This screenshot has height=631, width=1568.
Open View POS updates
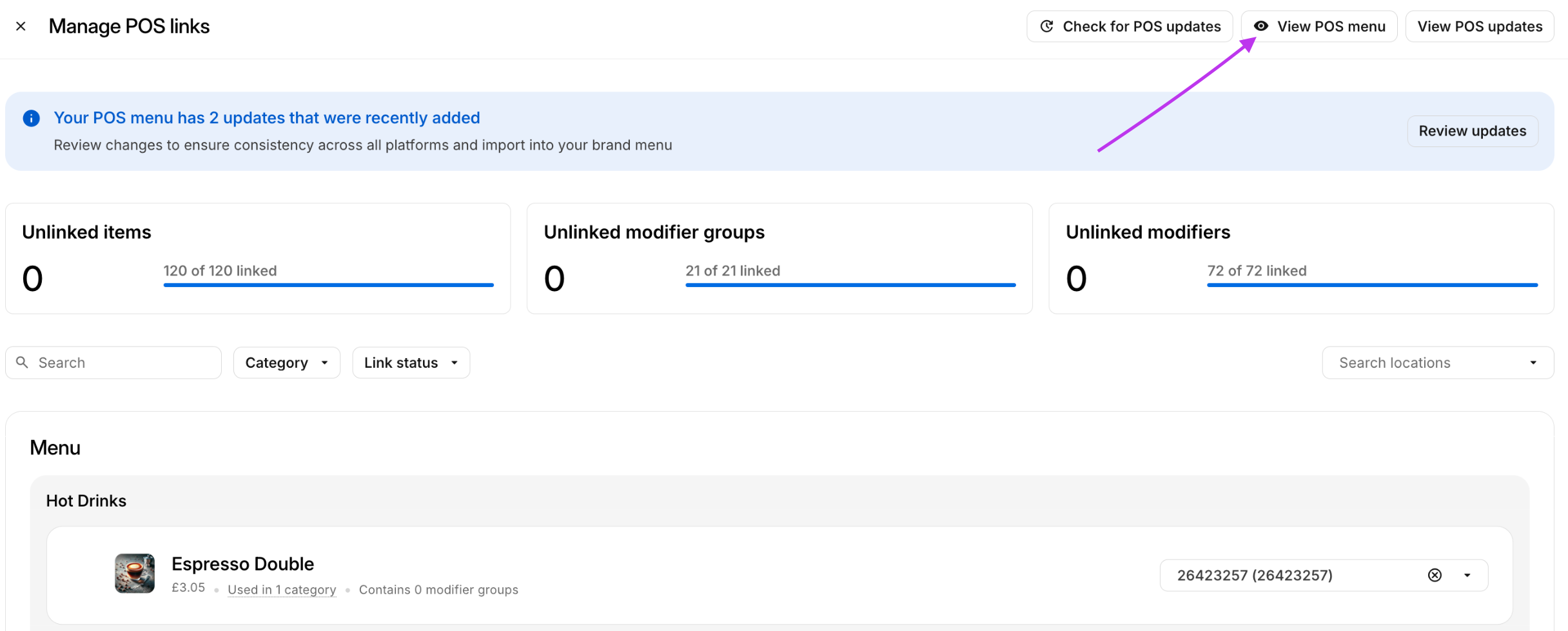tap(1480, 26)
